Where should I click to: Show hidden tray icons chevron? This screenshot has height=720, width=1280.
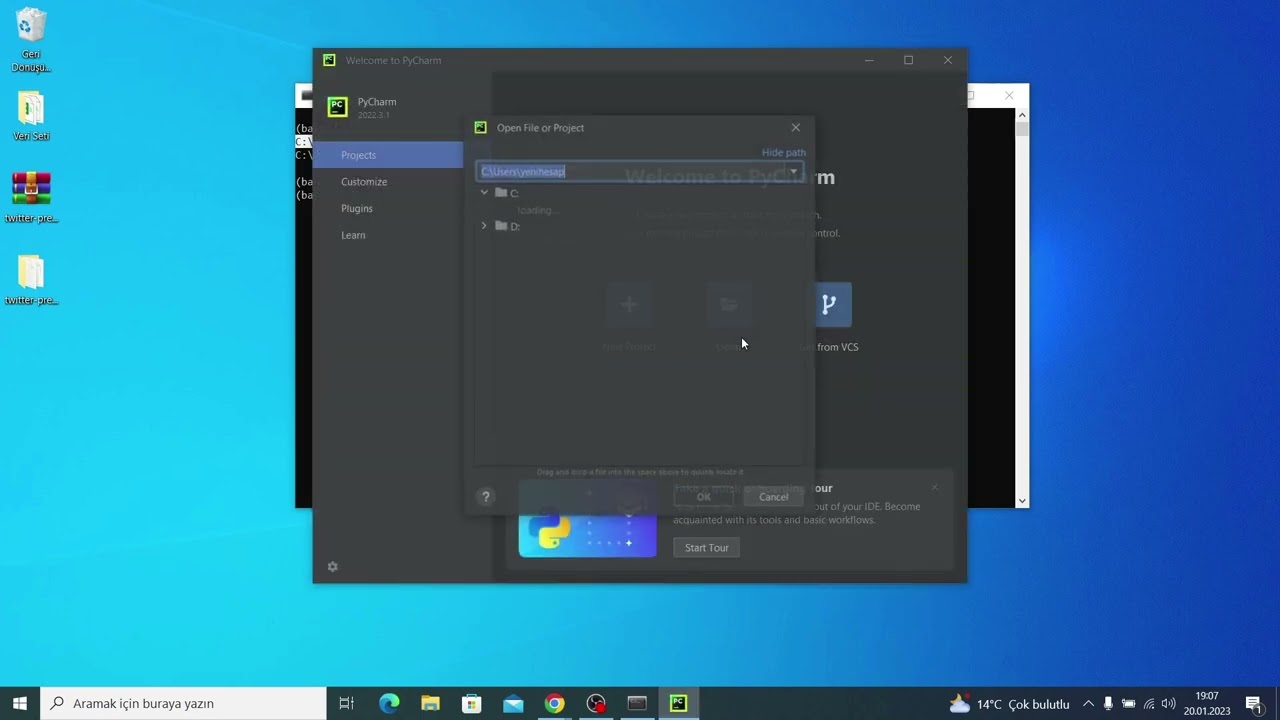click(1088, 703)
